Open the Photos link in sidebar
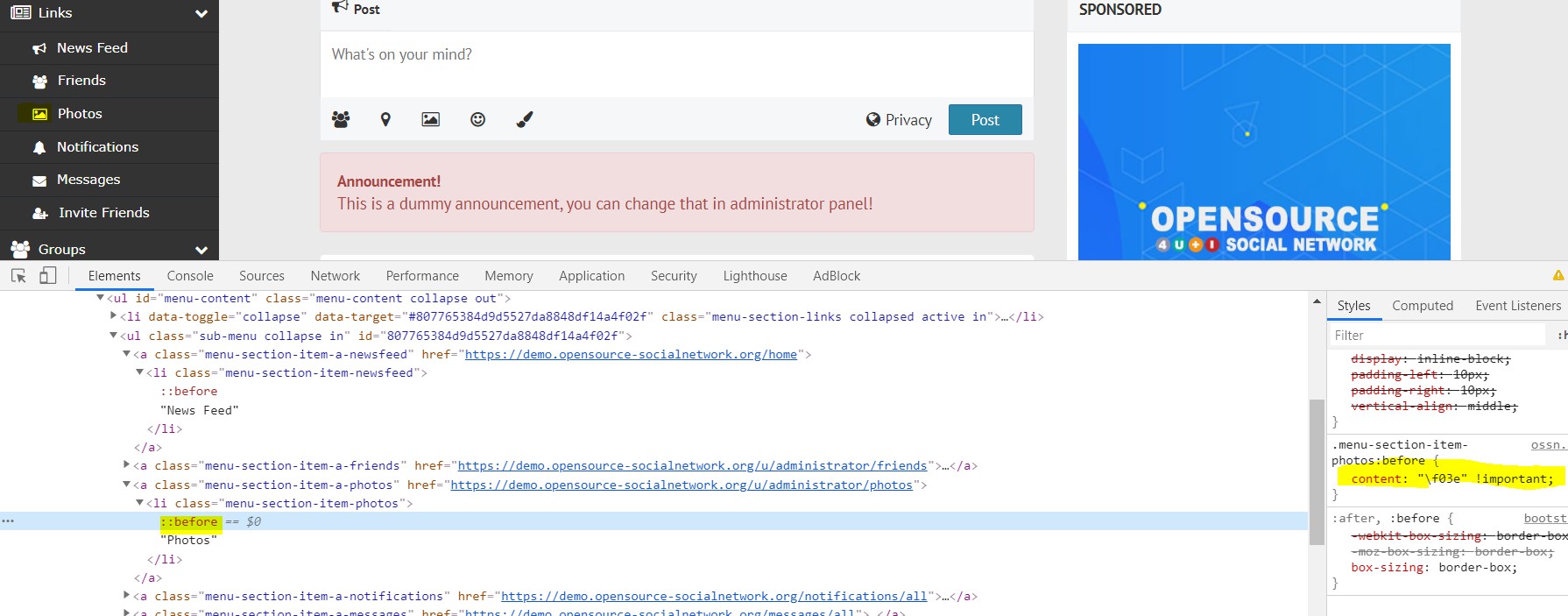This screenshot has height=616, width=1568. [x=80, y=114]
